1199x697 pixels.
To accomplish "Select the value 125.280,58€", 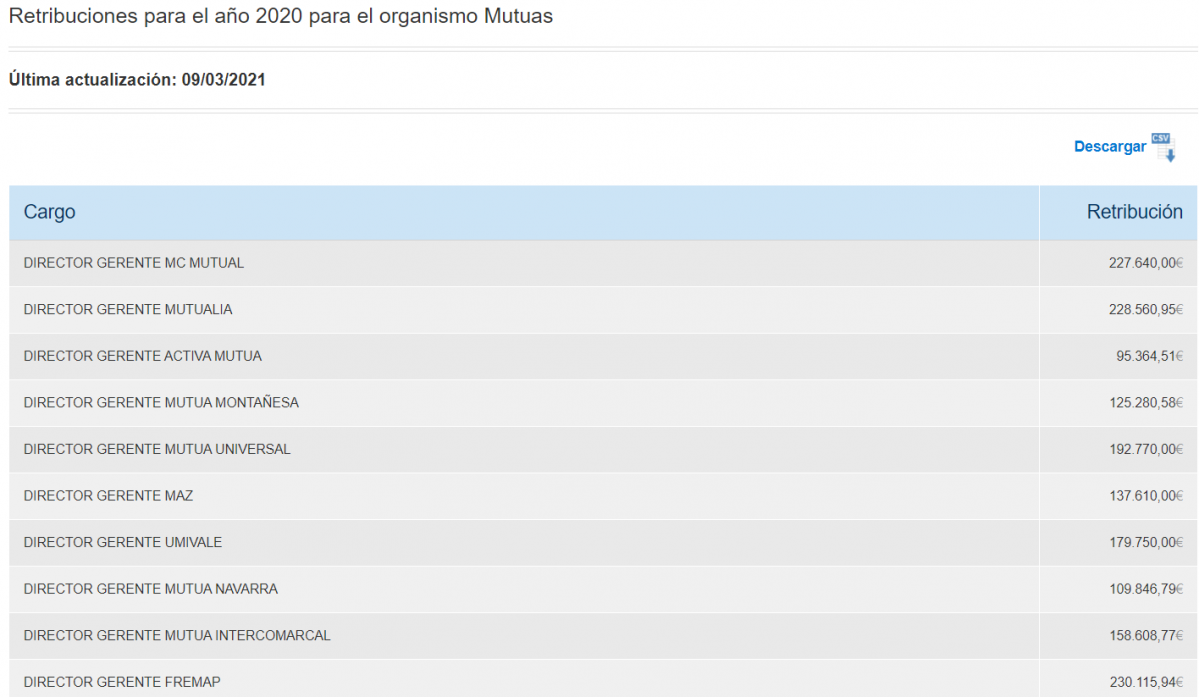I will pyautogui.click(x=1145, y=403).
